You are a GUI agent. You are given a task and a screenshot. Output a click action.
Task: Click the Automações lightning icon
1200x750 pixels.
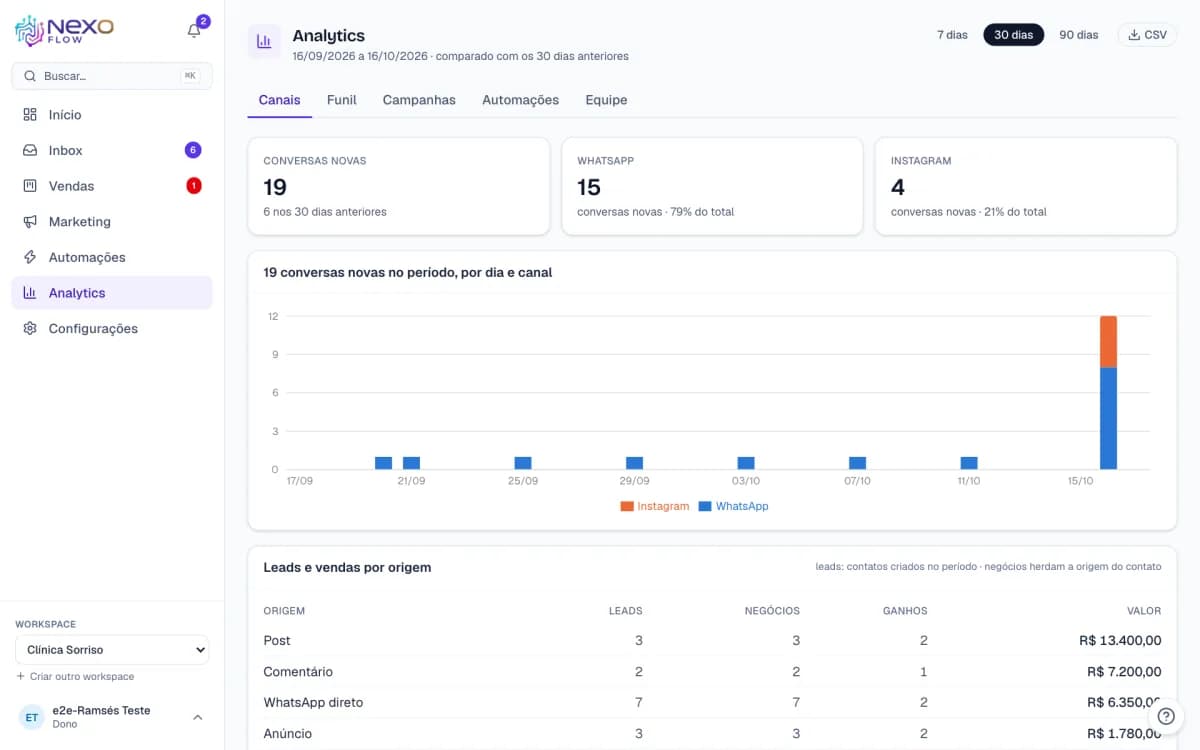[30, 257]
